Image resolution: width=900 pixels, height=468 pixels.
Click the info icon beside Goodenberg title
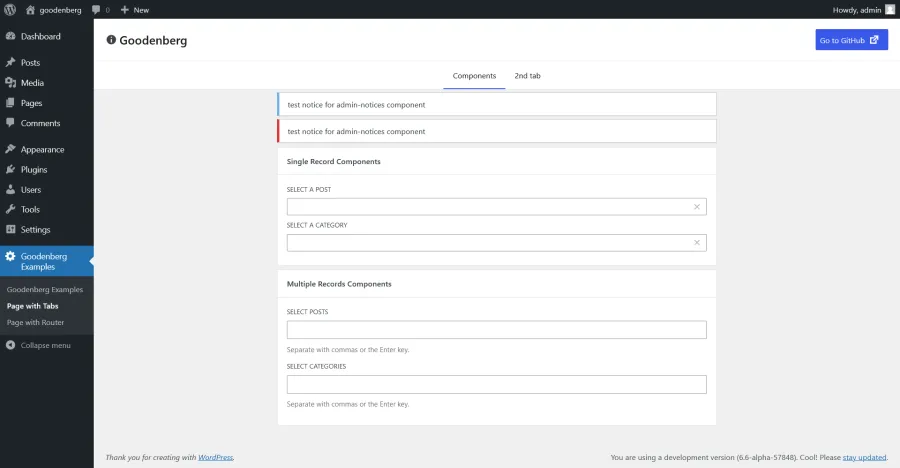(111, 40)
